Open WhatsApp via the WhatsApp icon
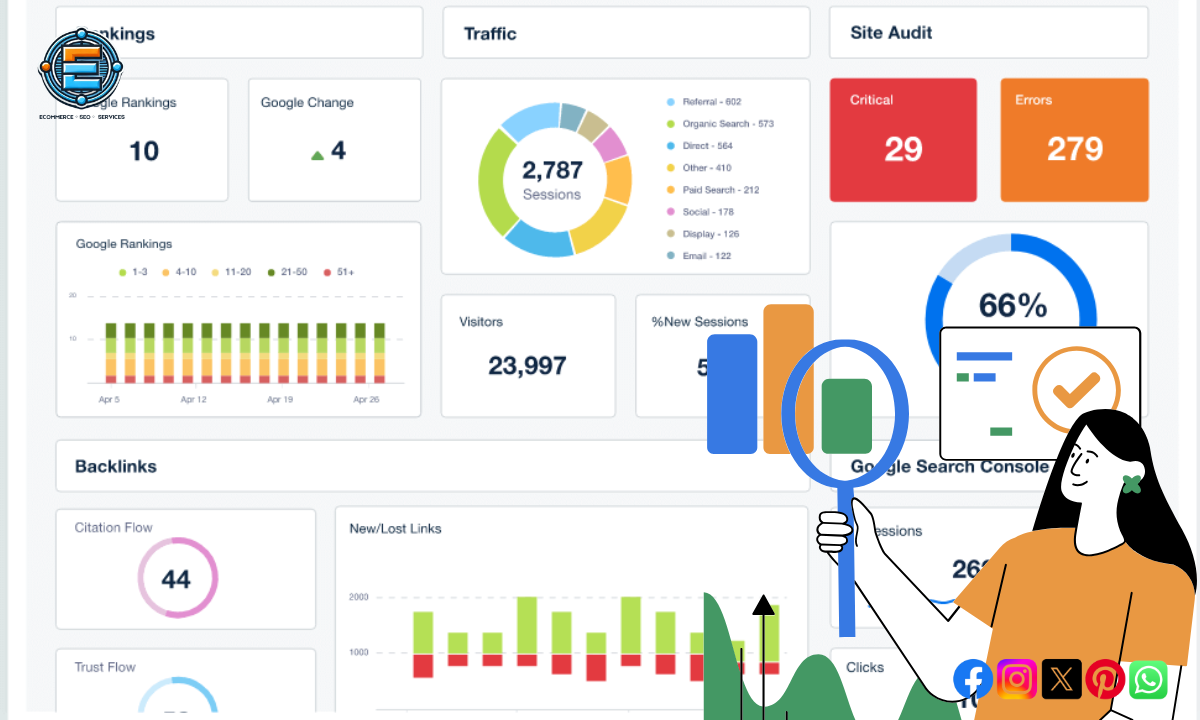The height and width of the screenshot is (720, 1200). [1148, 679]
